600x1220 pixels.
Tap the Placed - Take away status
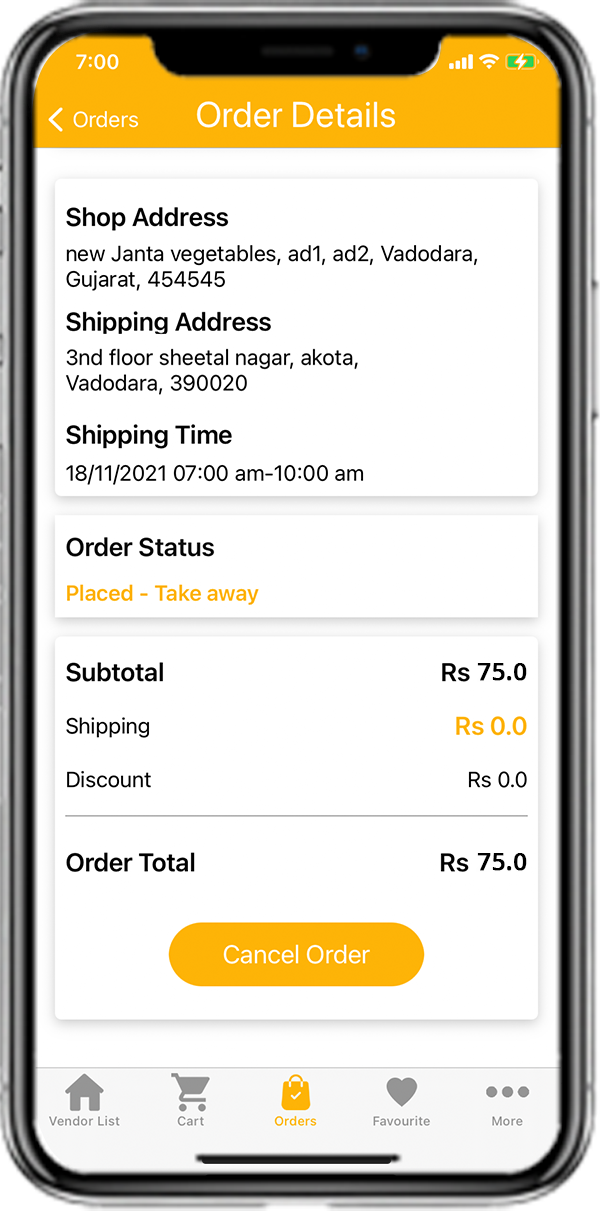pos(162,593)
